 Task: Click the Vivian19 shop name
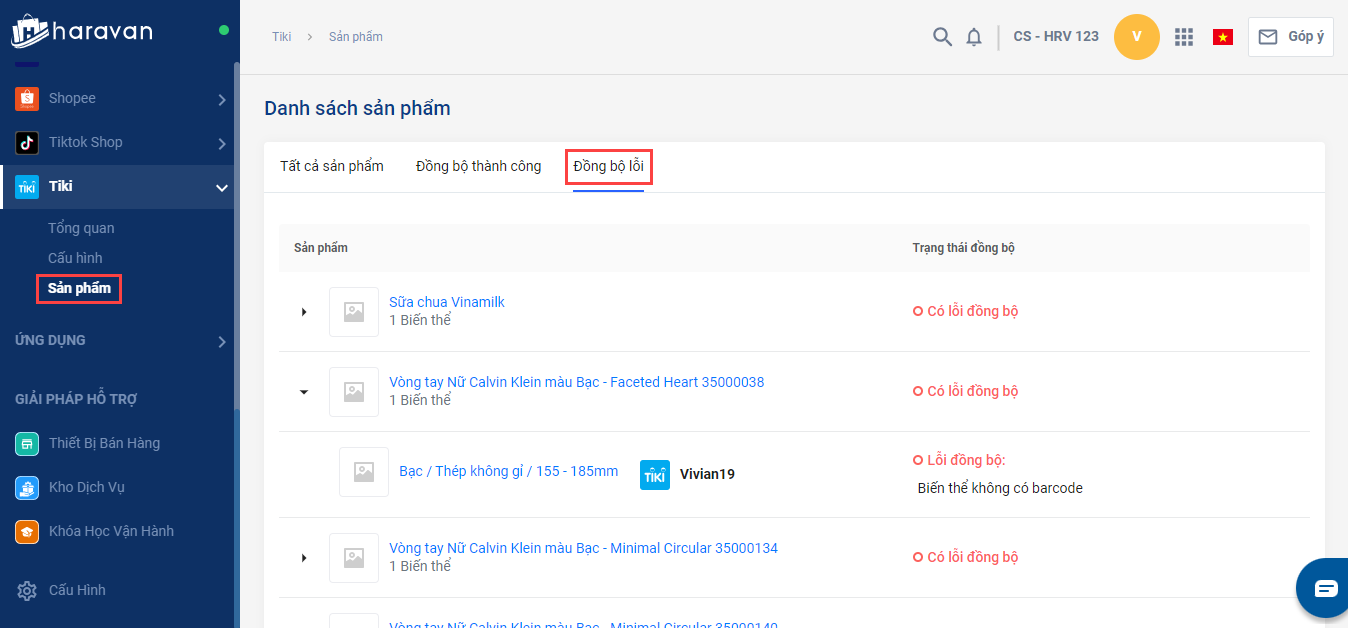point(707,474)
